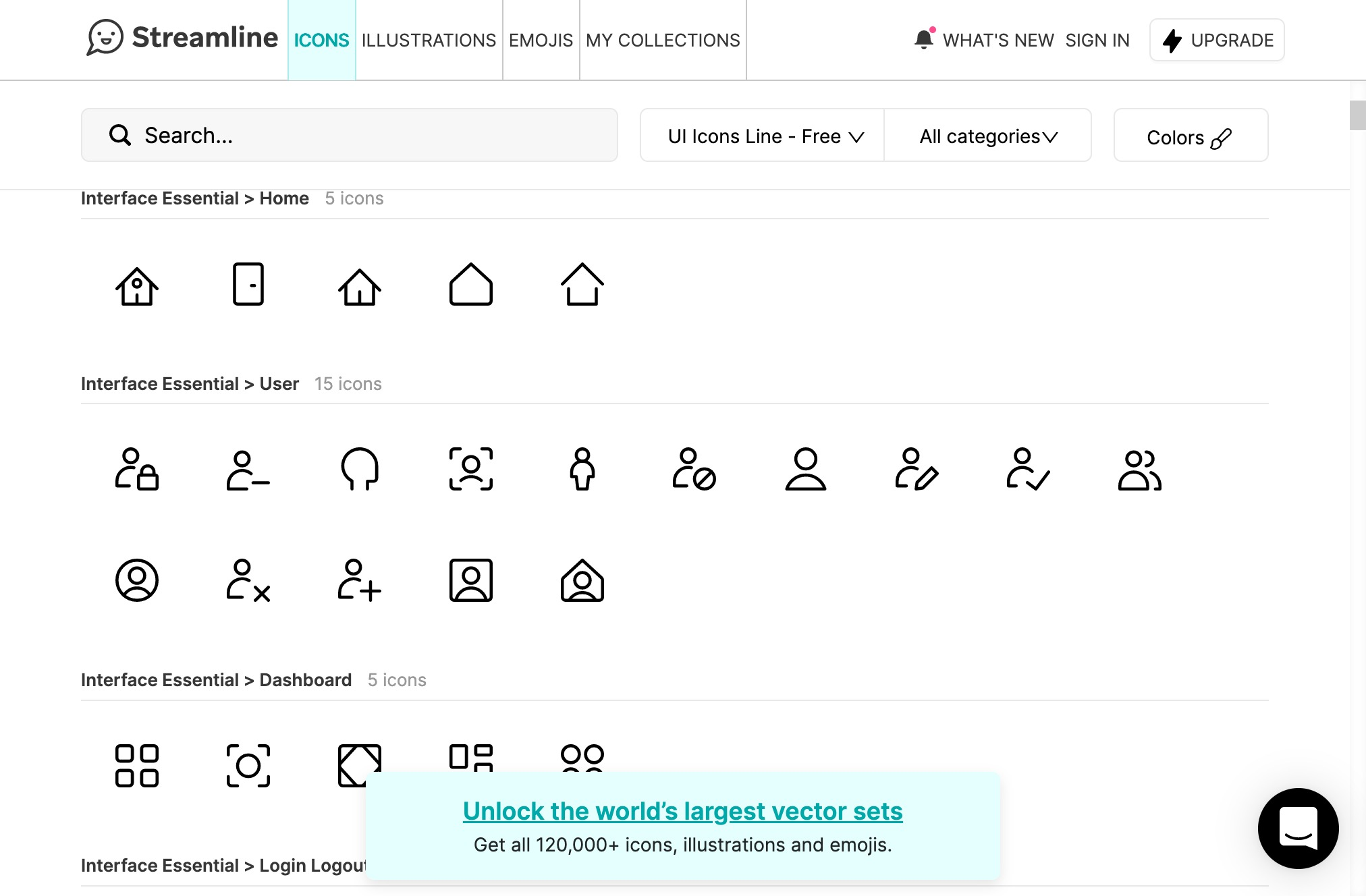Open the Colors picker button

[1191, 136]
